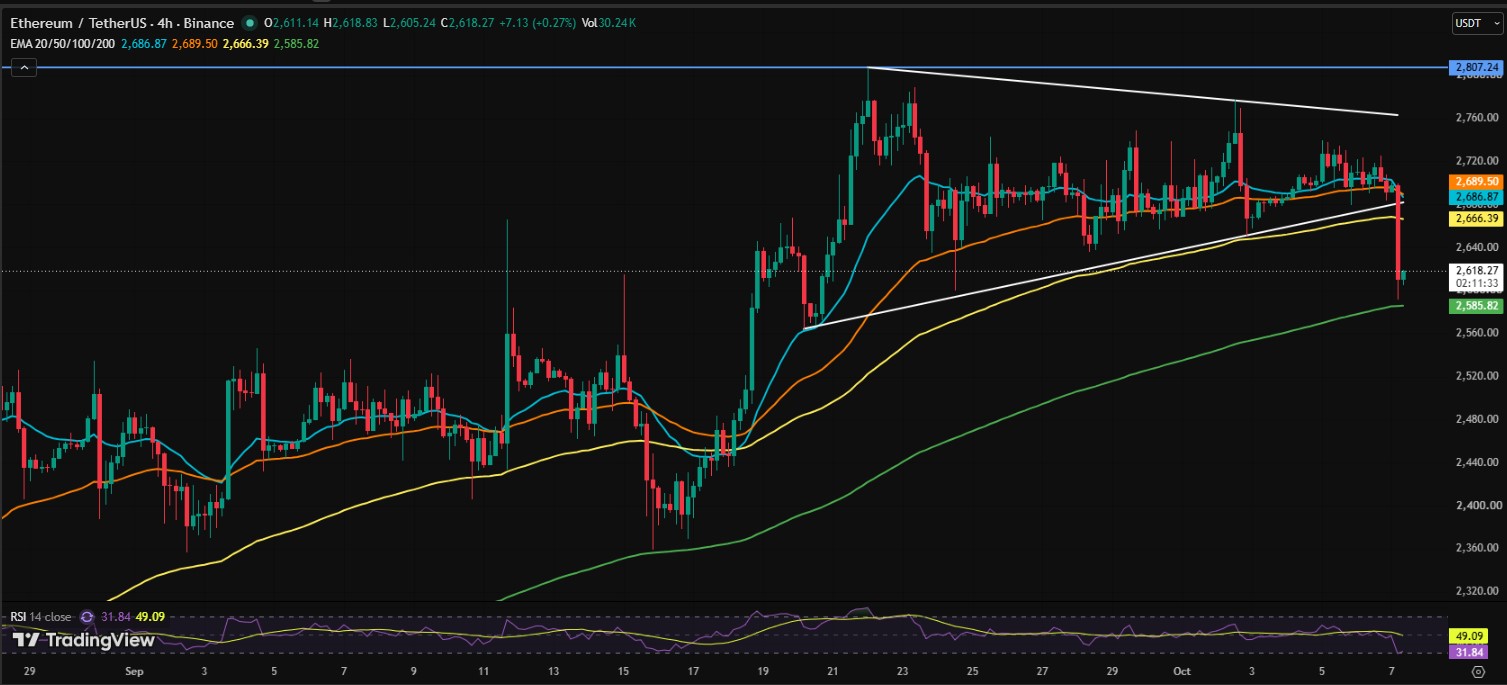Click the RSI legend value 31.84
The image size is (1507, 685).
[x=115, y=617]
